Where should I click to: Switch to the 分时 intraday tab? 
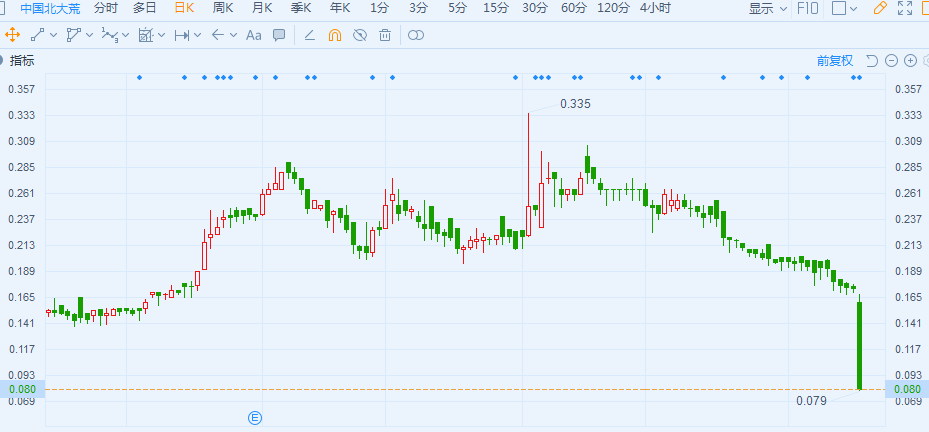(x=105, y=8)
